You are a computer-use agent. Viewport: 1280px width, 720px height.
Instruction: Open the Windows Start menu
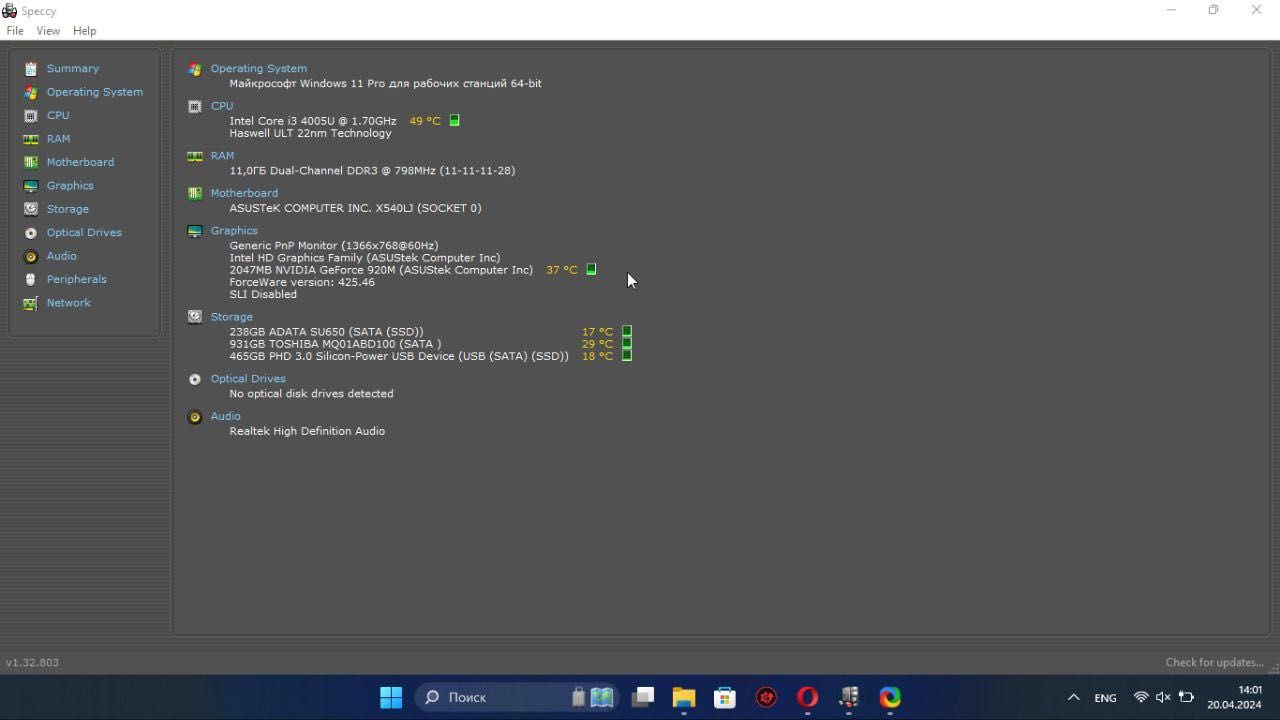(x=391, y=697)
